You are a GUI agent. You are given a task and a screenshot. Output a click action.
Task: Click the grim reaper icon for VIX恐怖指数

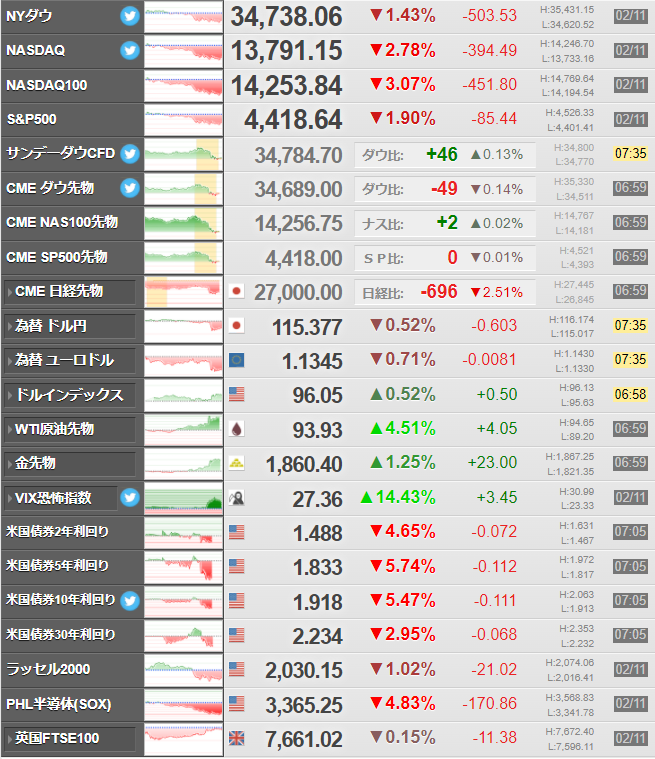tap(236, 498)
